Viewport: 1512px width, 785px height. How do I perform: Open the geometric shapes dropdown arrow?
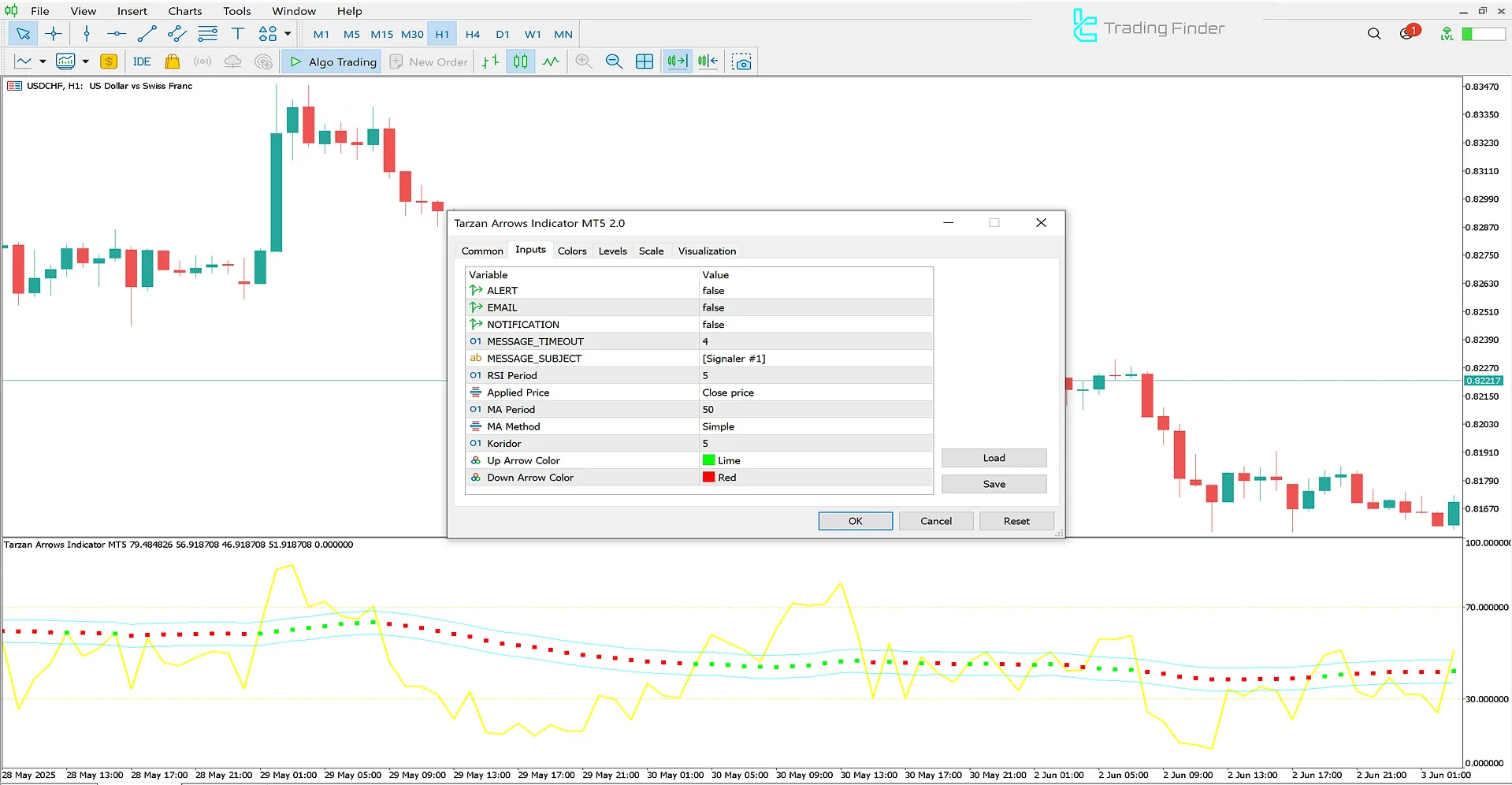[x=288, y=34]
